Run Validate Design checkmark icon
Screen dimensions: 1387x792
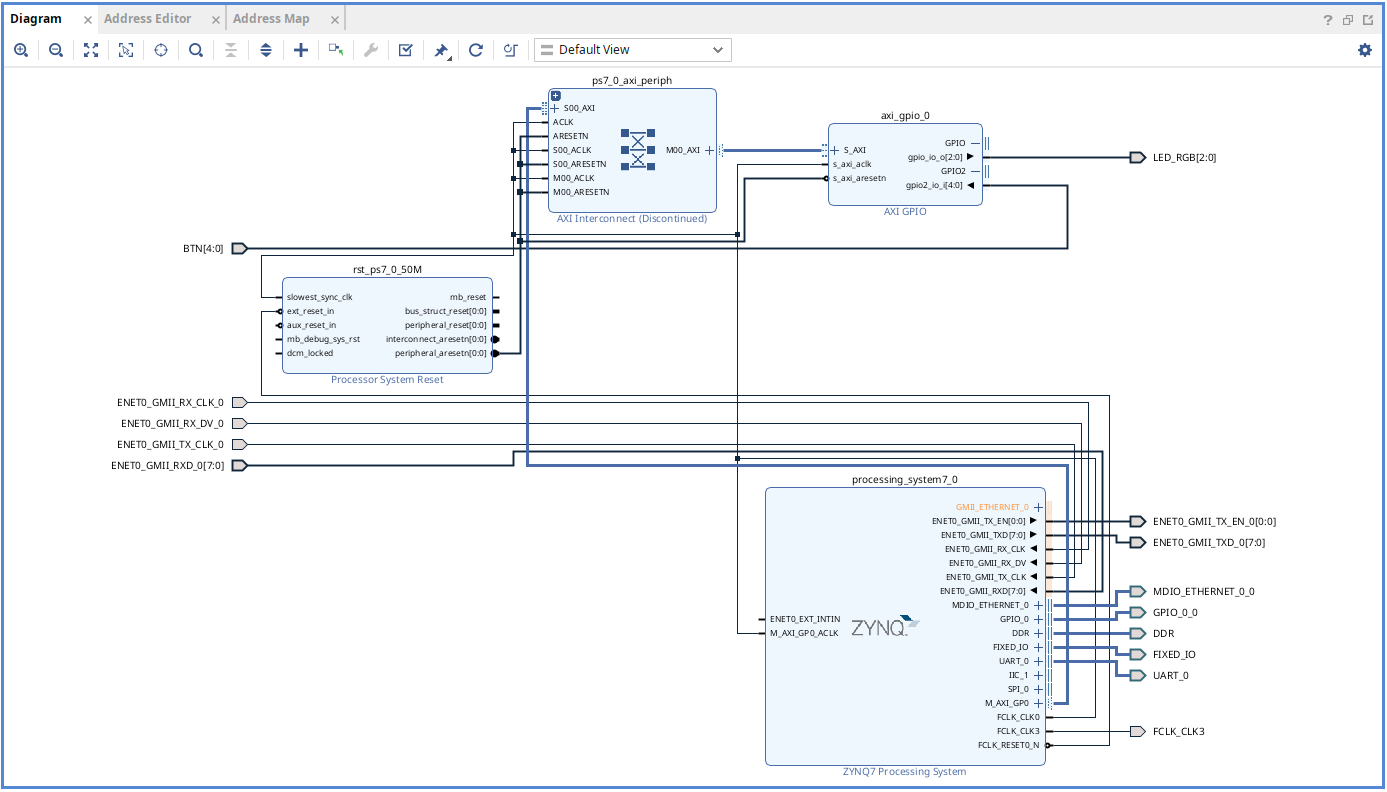click(x=405, y=50)
